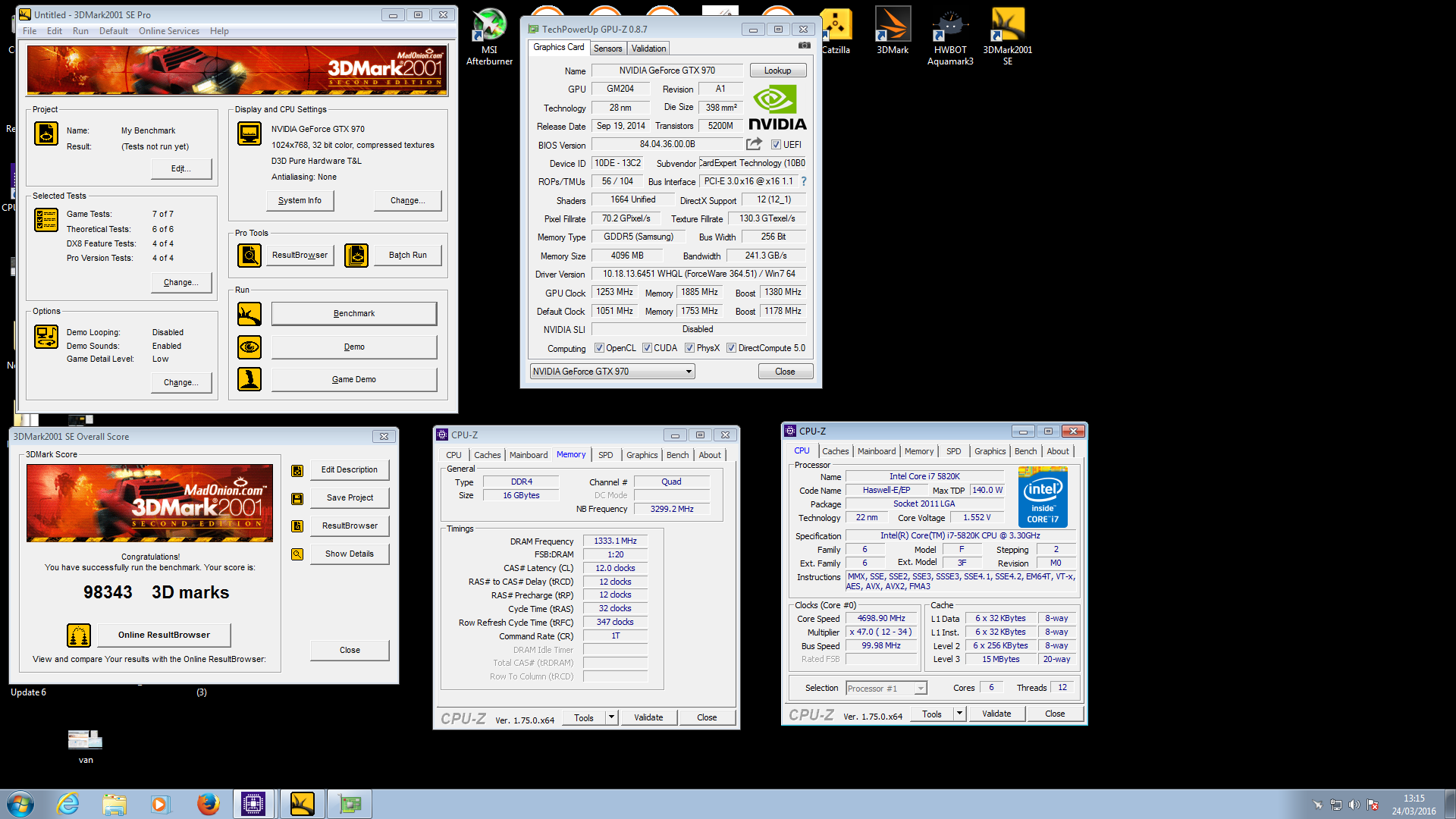The height and width of the screenshot is (819, 1456).
Task: Click the Online ResultBrowser icon
Action: (79, 635)
